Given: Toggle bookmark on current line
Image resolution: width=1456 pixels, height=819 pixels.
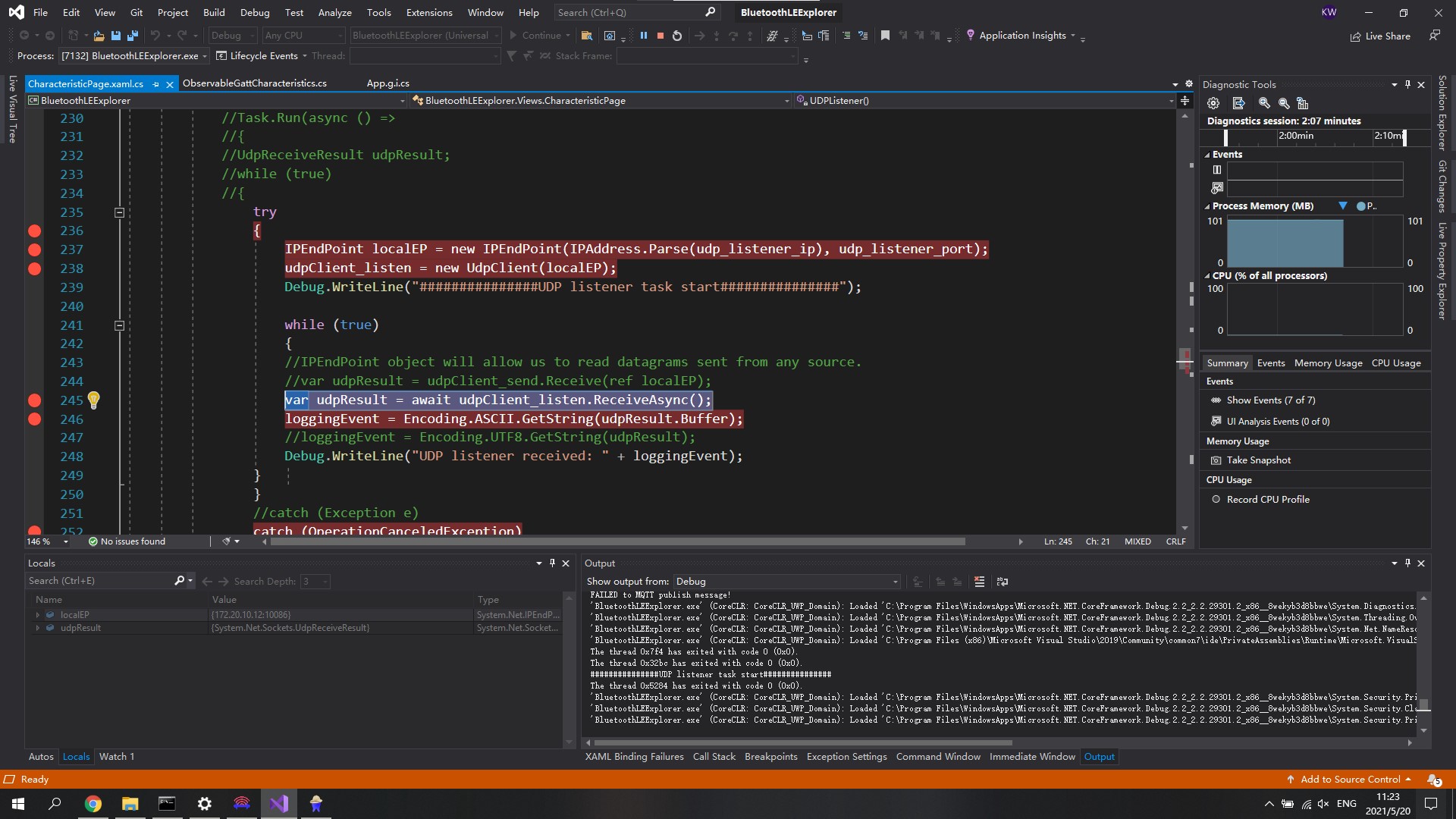Looking at the screenshot, I should 885,36.
